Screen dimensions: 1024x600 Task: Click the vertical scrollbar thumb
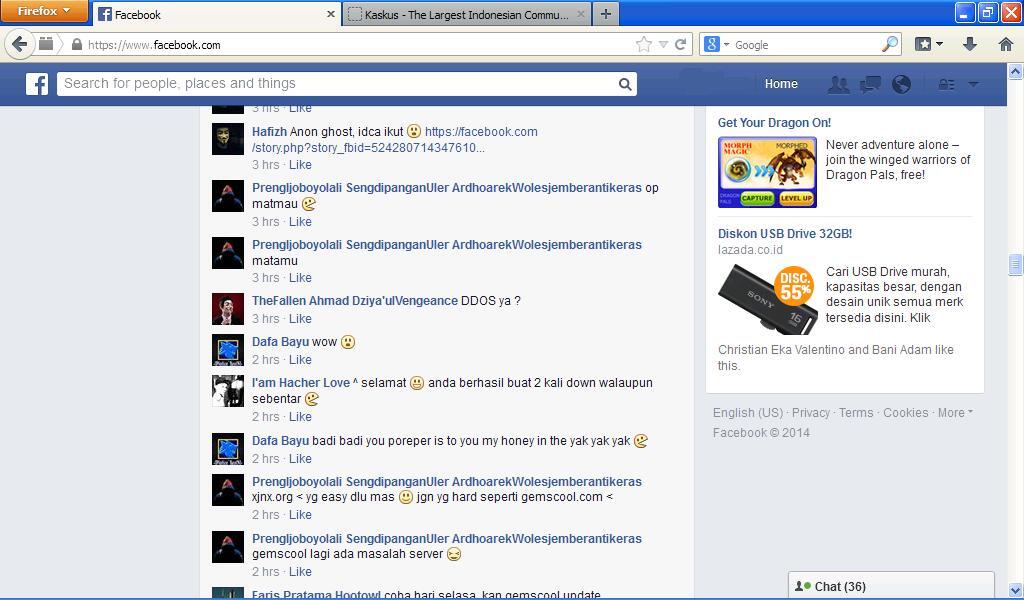(1016, 264)
